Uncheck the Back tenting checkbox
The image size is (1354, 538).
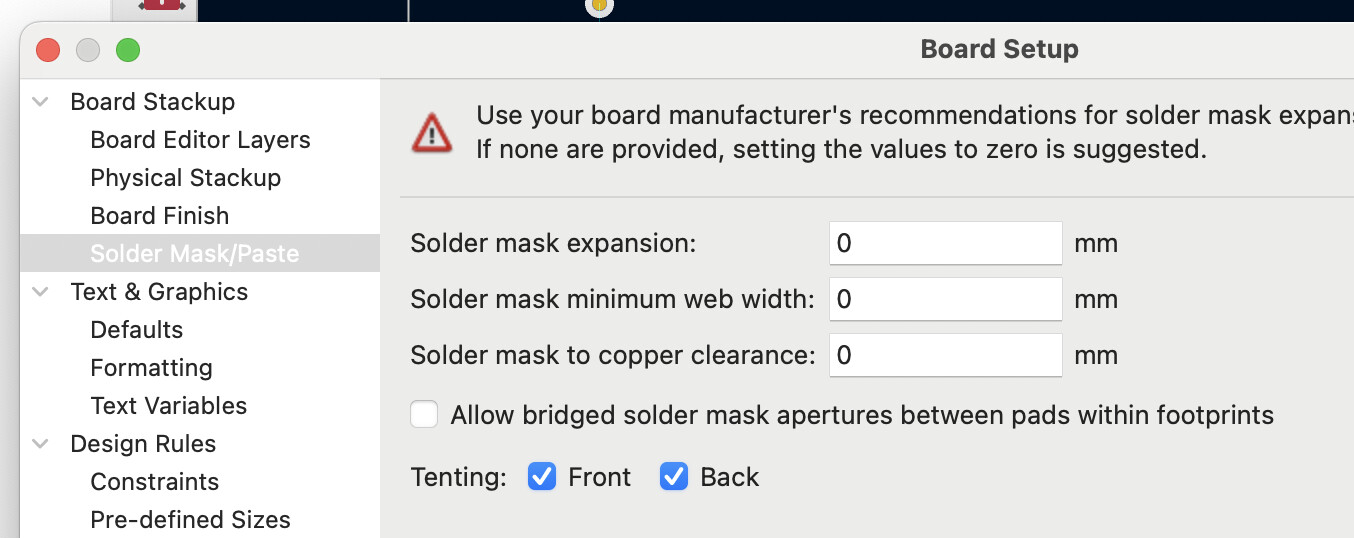click(674, 477)
